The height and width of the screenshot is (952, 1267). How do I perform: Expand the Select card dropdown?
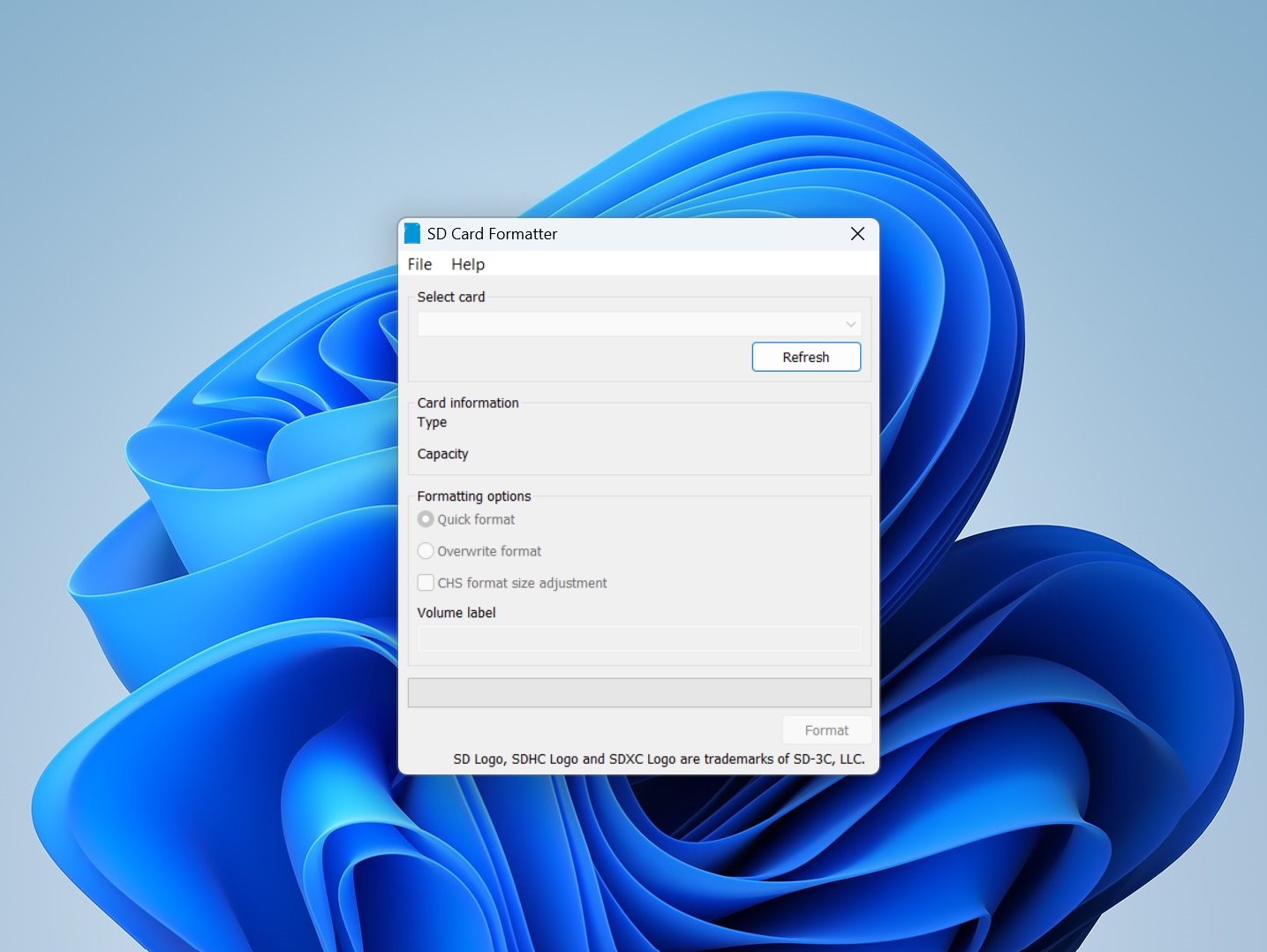click(x=639, y=324)
